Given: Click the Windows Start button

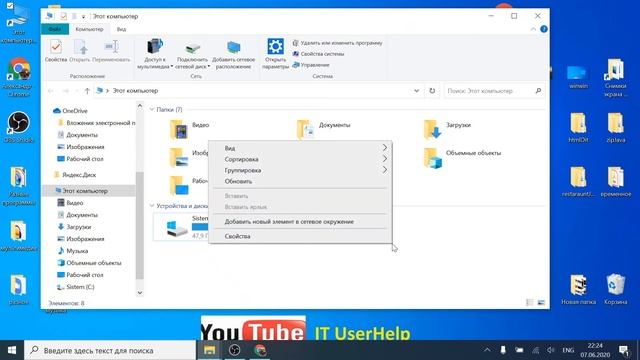Looking at the screenshot, I should [12, 350].
